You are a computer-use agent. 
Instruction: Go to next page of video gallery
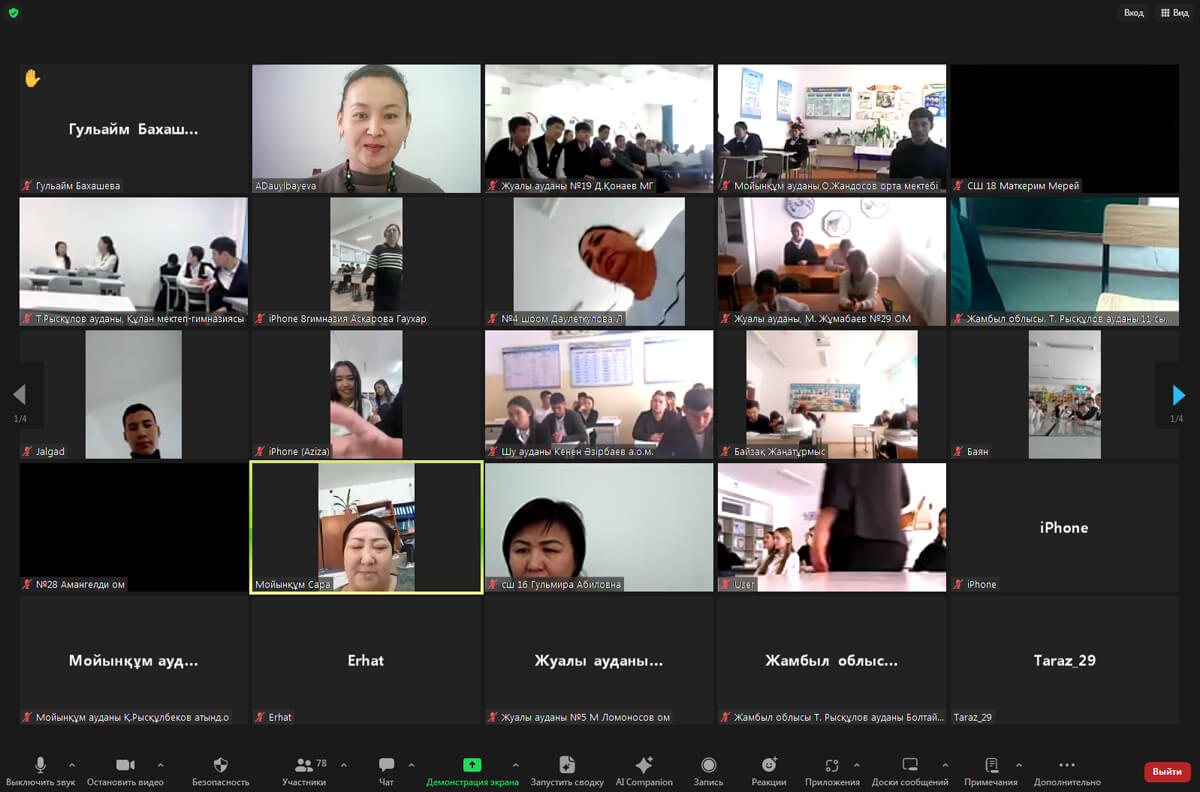coord(1178,395)
